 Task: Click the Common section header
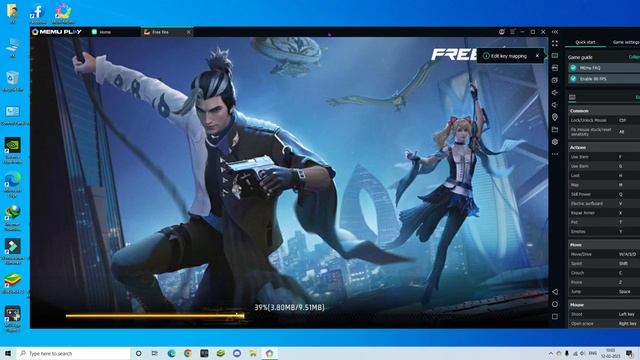(604, 111)
